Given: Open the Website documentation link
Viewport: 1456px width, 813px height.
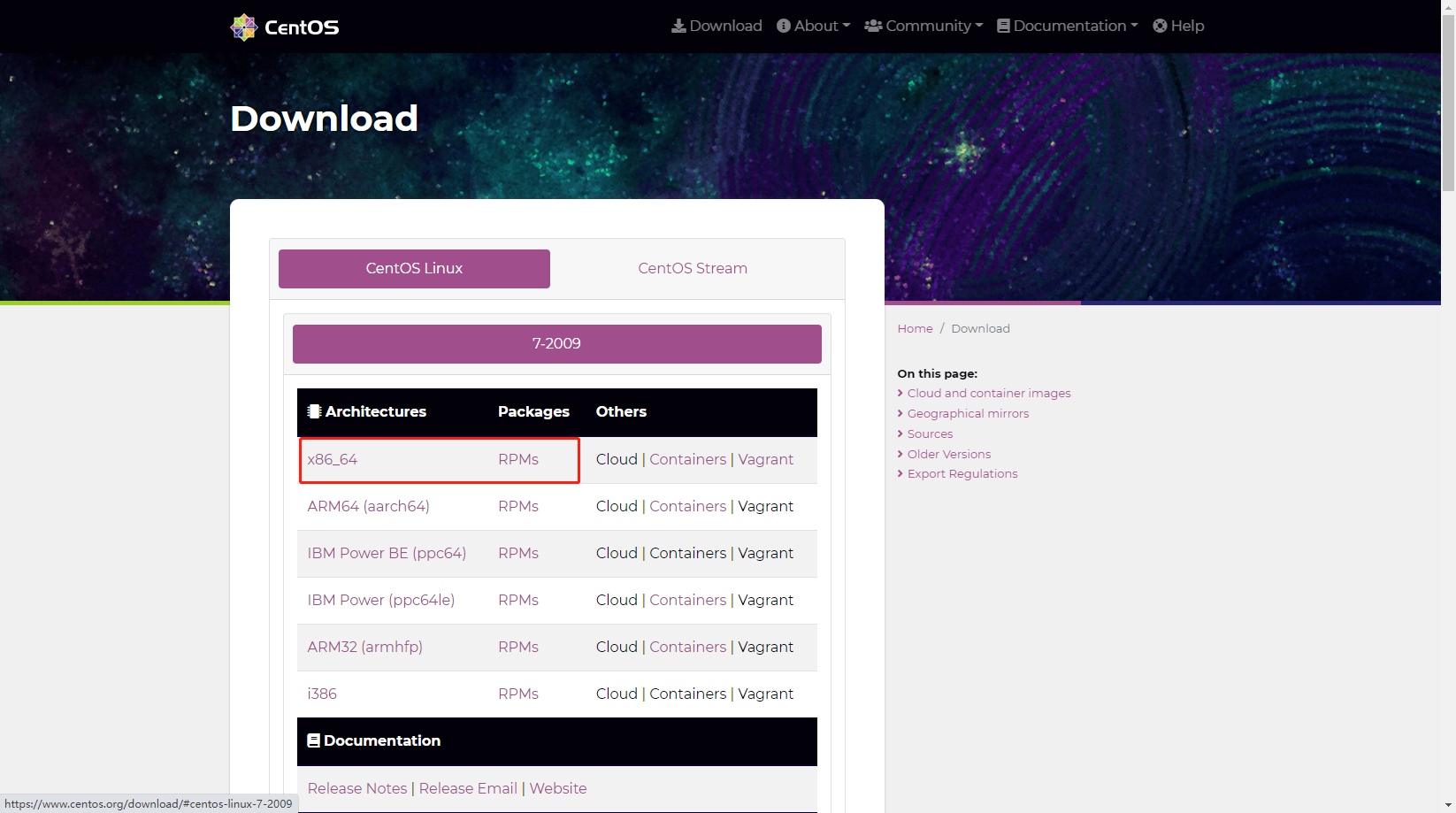Looking at the screenshot, I should (x=558, y=788).
